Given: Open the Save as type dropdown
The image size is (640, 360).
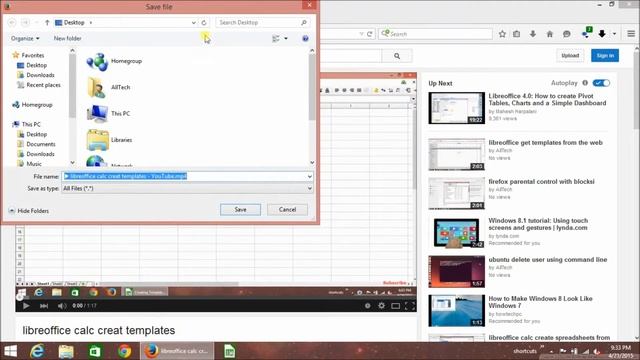Looking at the screenshot, I should pyautogui.click(x=187, y=188).
